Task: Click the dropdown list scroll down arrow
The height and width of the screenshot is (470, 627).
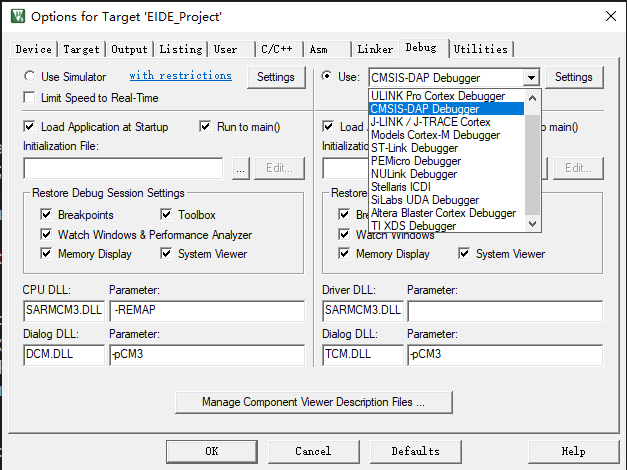Action: (x=532, y=224)
